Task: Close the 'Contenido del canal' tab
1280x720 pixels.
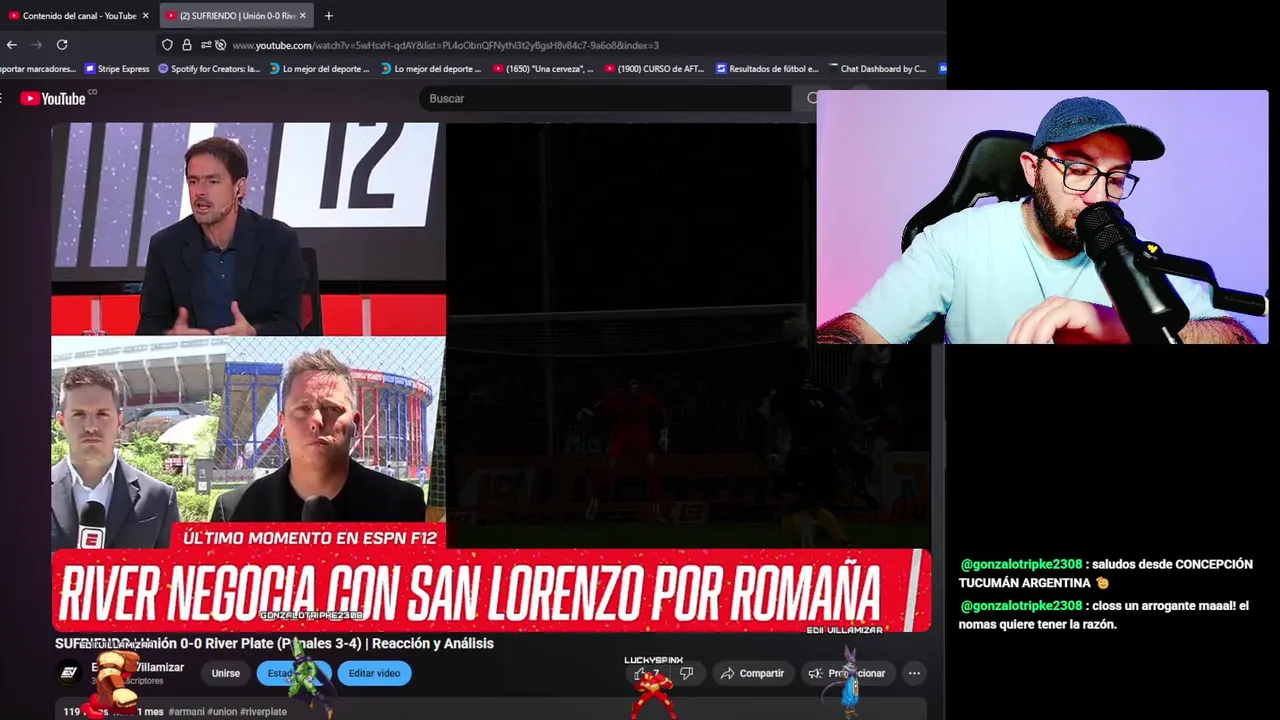Action: click(145, 16)
